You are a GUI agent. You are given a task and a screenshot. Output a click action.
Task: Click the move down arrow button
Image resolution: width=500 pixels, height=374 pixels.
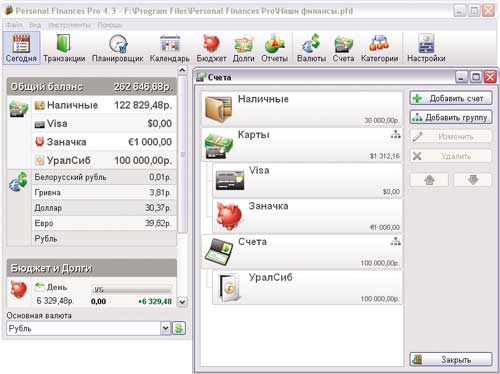tap(473, 180)
